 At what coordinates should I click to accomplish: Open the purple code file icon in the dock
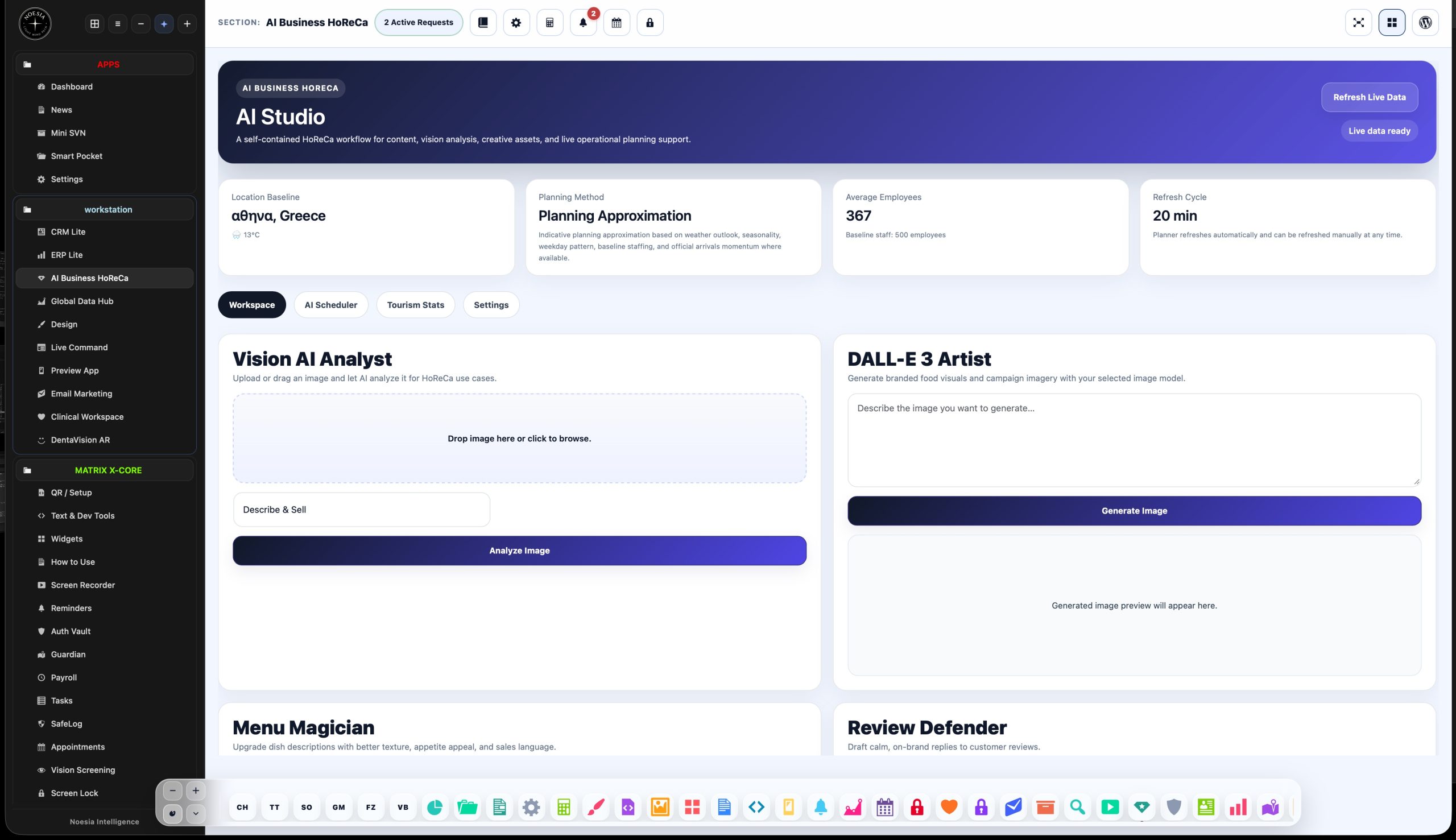pos(628,807)
